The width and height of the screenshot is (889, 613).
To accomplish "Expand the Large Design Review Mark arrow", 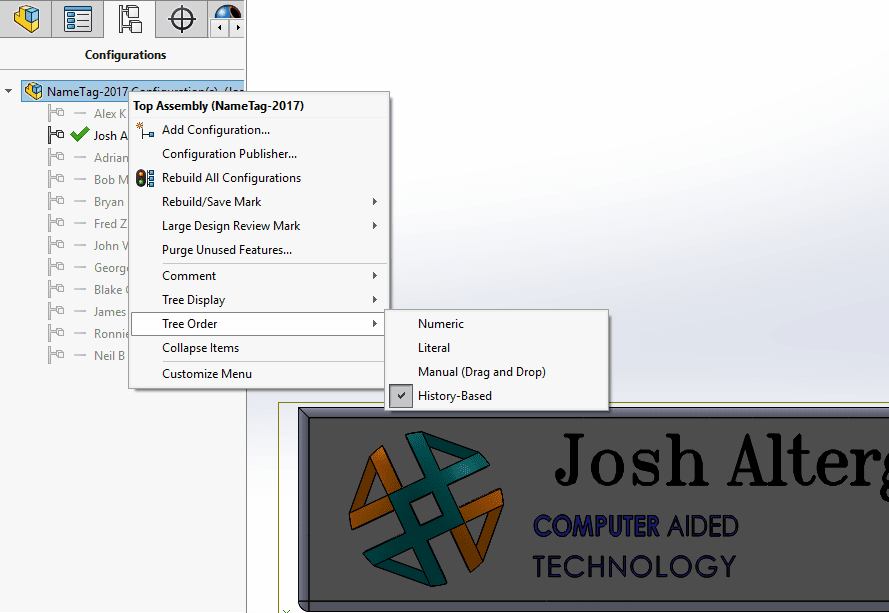I will coord(375,226).
